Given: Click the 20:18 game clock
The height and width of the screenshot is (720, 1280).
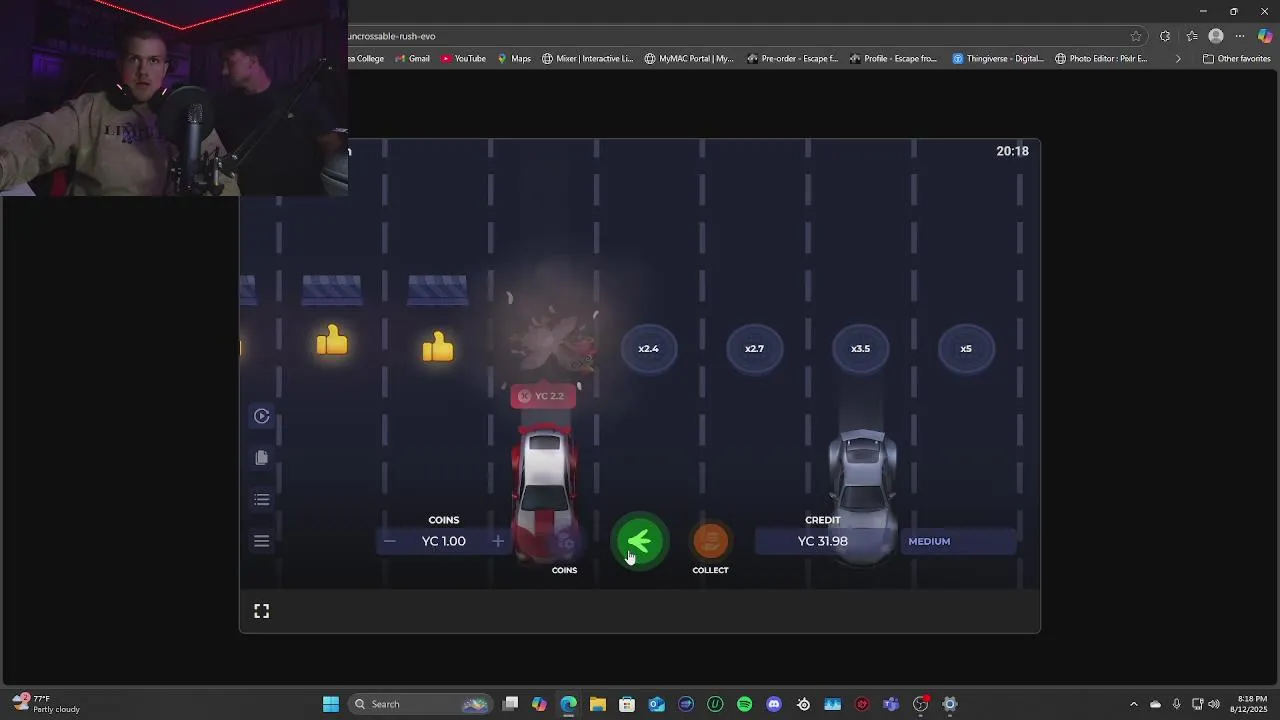Looking at the screenshot, I should [1012, 151].
